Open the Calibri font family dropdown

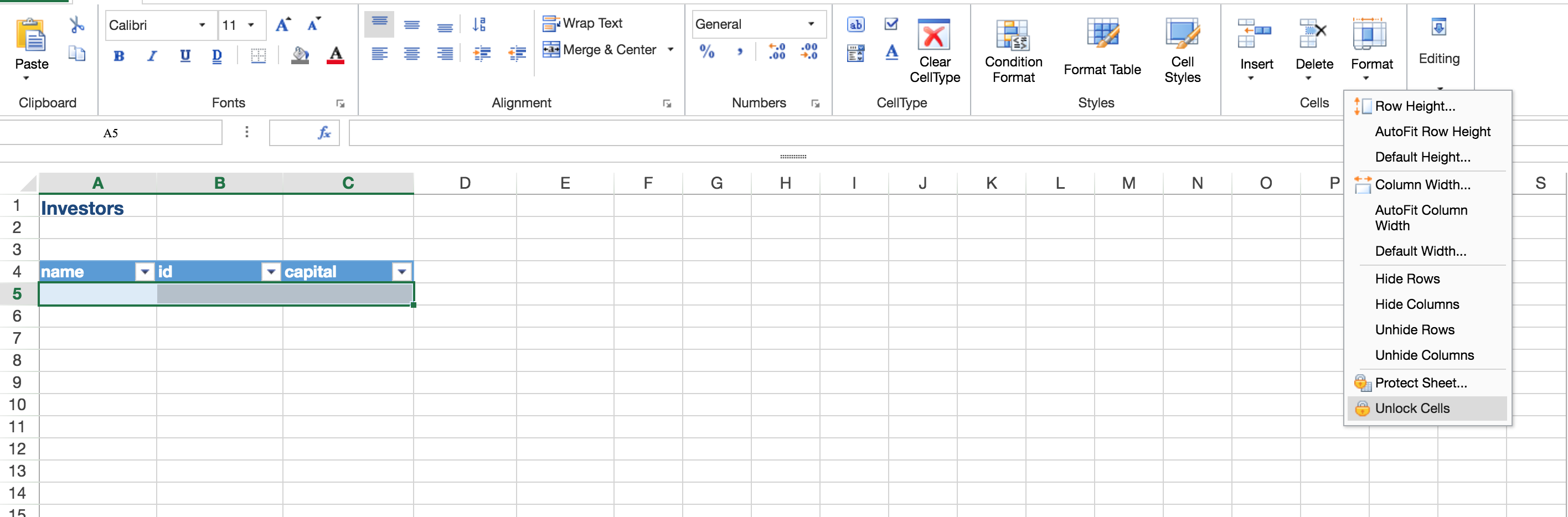[202, 25]
